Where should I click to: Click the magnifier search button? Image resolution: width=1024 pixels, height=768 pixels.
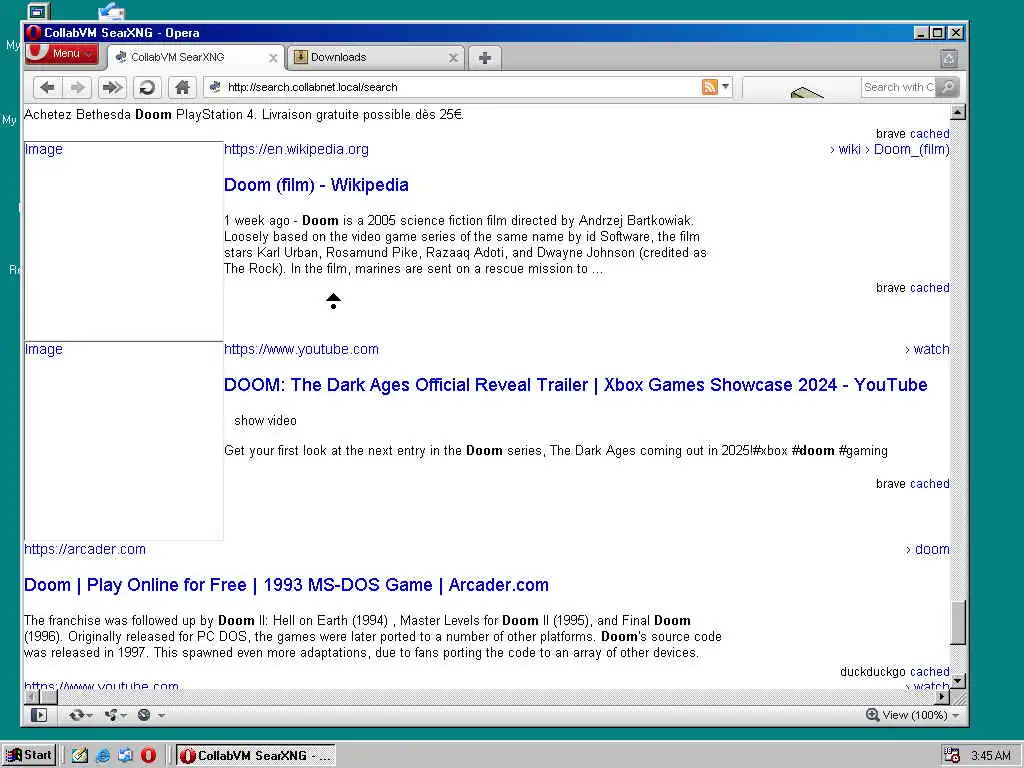(947, 87)
